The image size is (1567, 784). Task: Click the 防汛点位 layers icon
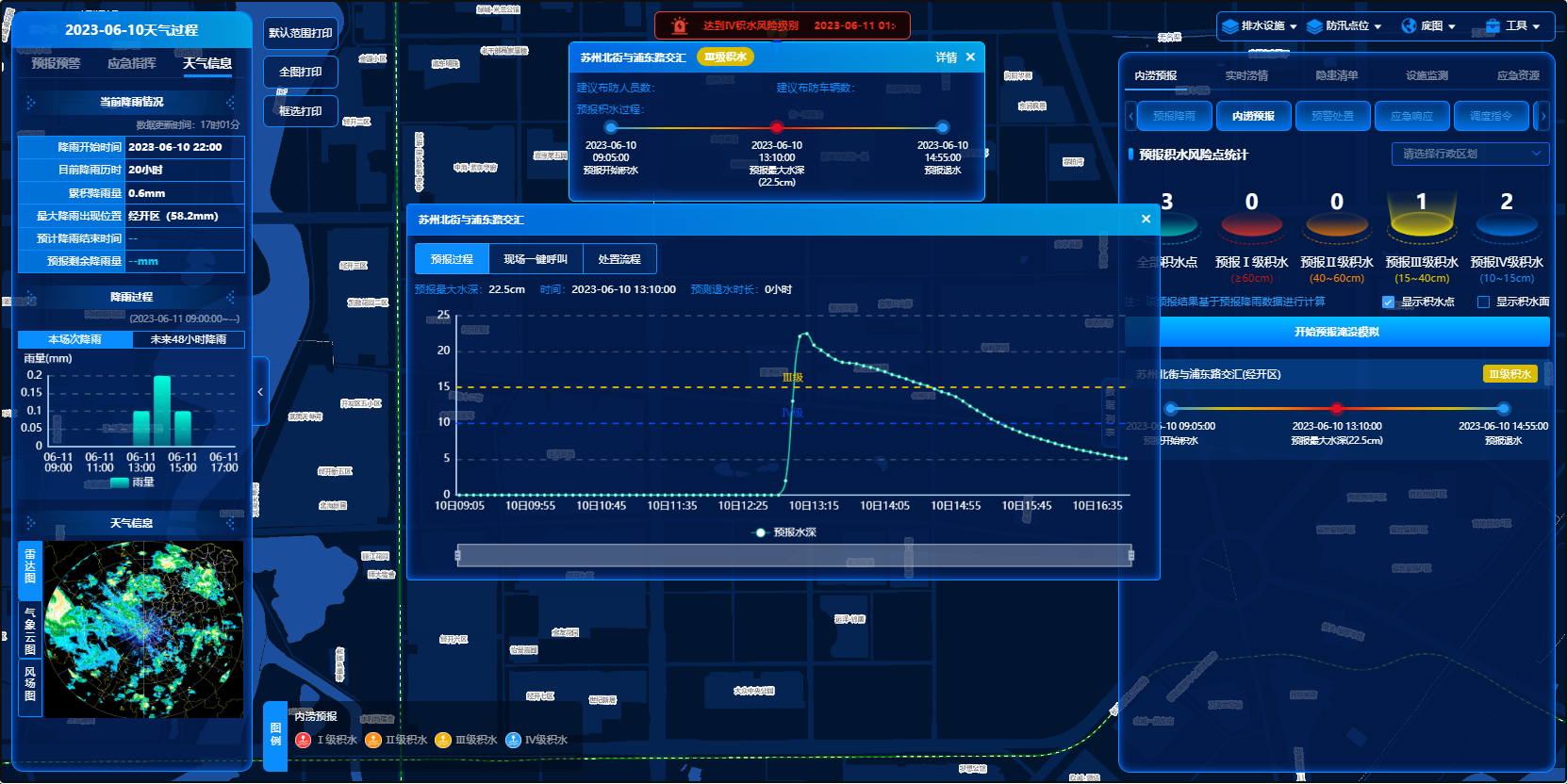(1314, 26)
